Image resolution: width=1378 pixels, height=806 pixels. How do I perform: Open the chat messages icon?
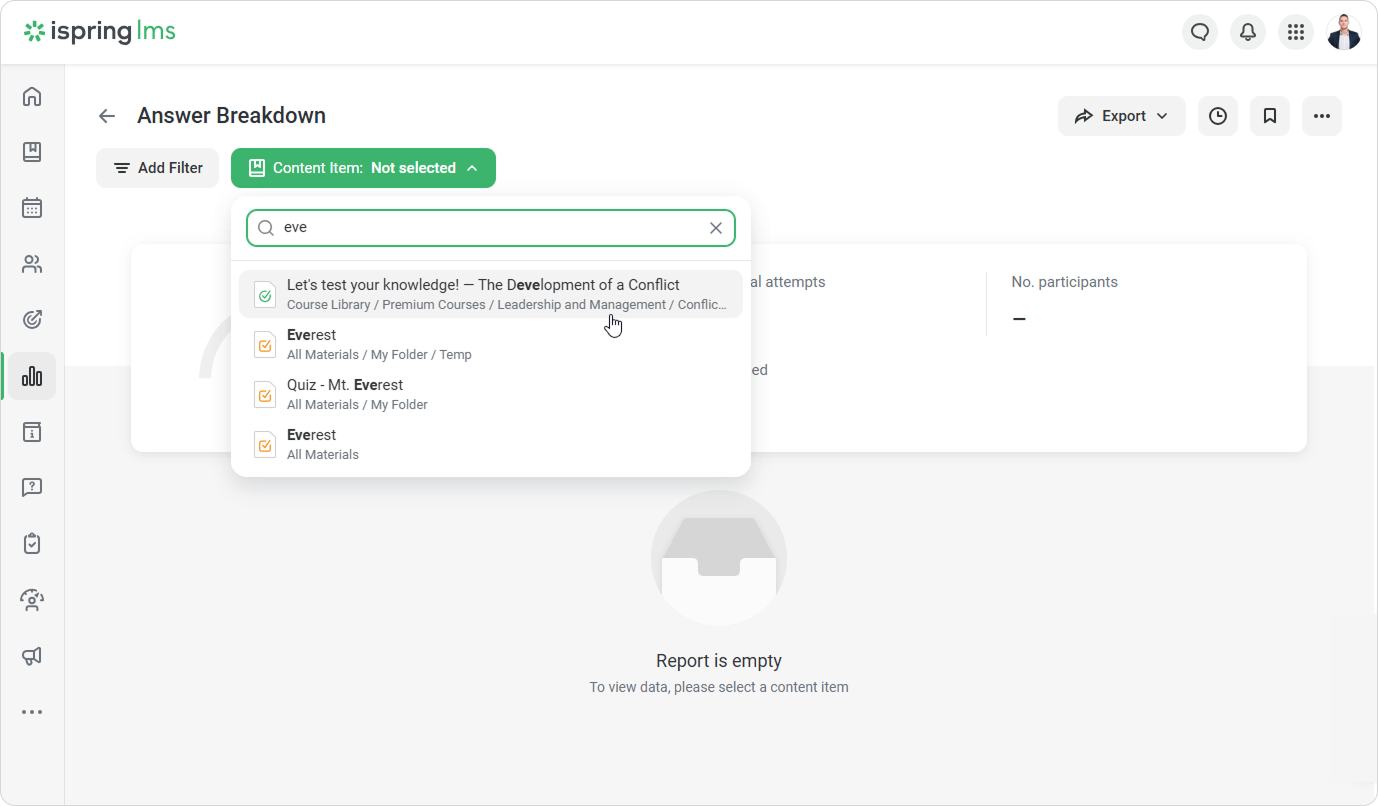1200,32
